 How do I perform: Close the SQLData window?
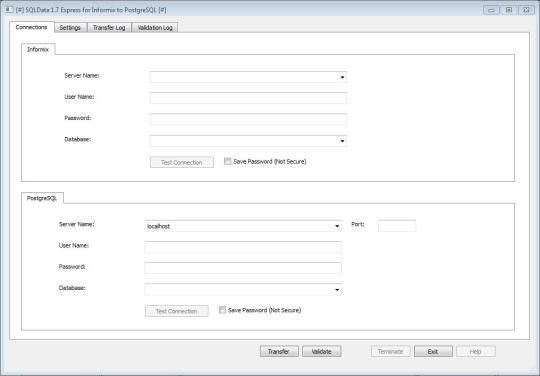click(526, 10)
